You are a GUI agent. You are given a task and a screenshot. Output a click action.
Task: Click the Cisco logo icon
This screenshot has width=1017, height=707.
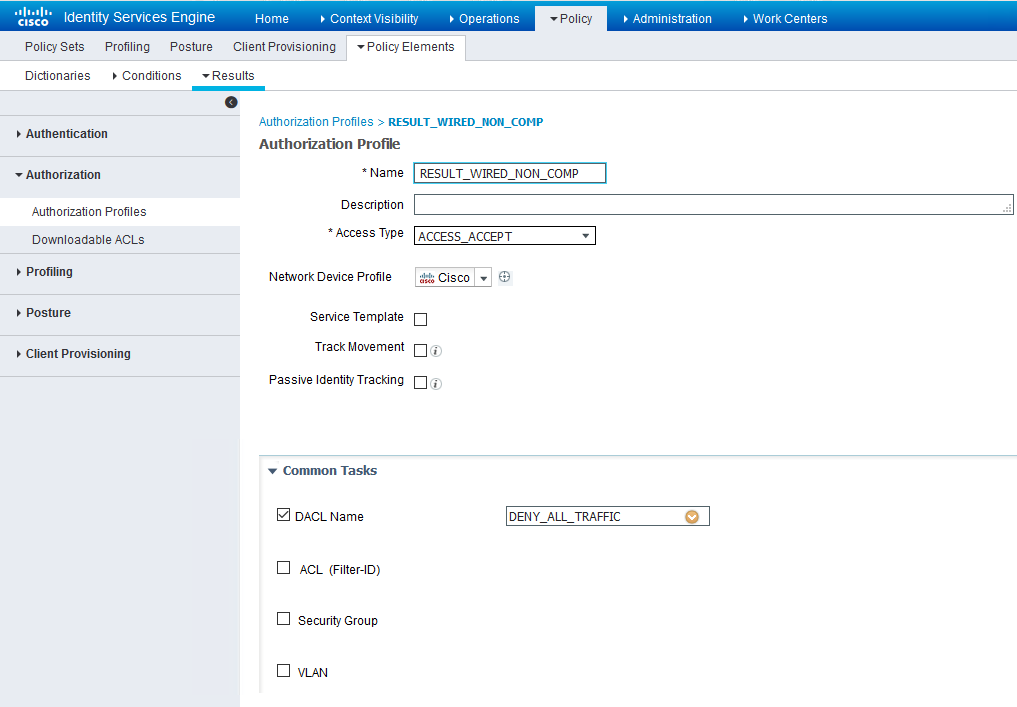(33, 16)
